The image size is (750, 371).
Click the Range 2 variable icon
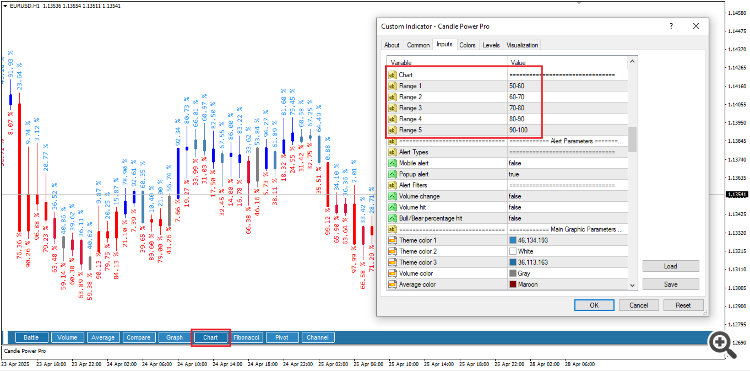[x=392, y=97]
